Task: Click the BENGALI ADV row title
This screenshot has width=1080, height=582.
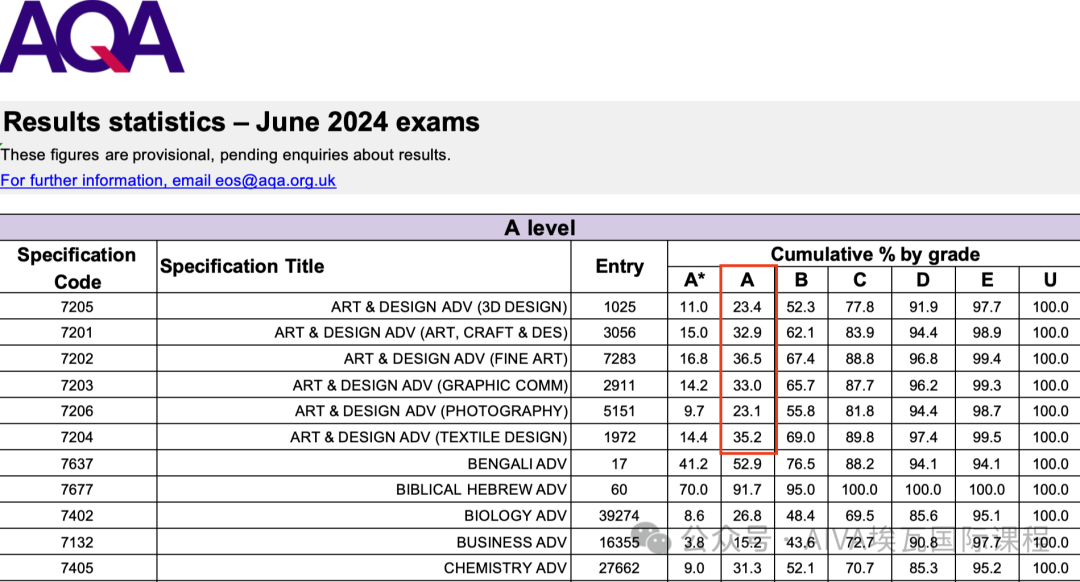Action: [517, 464]
